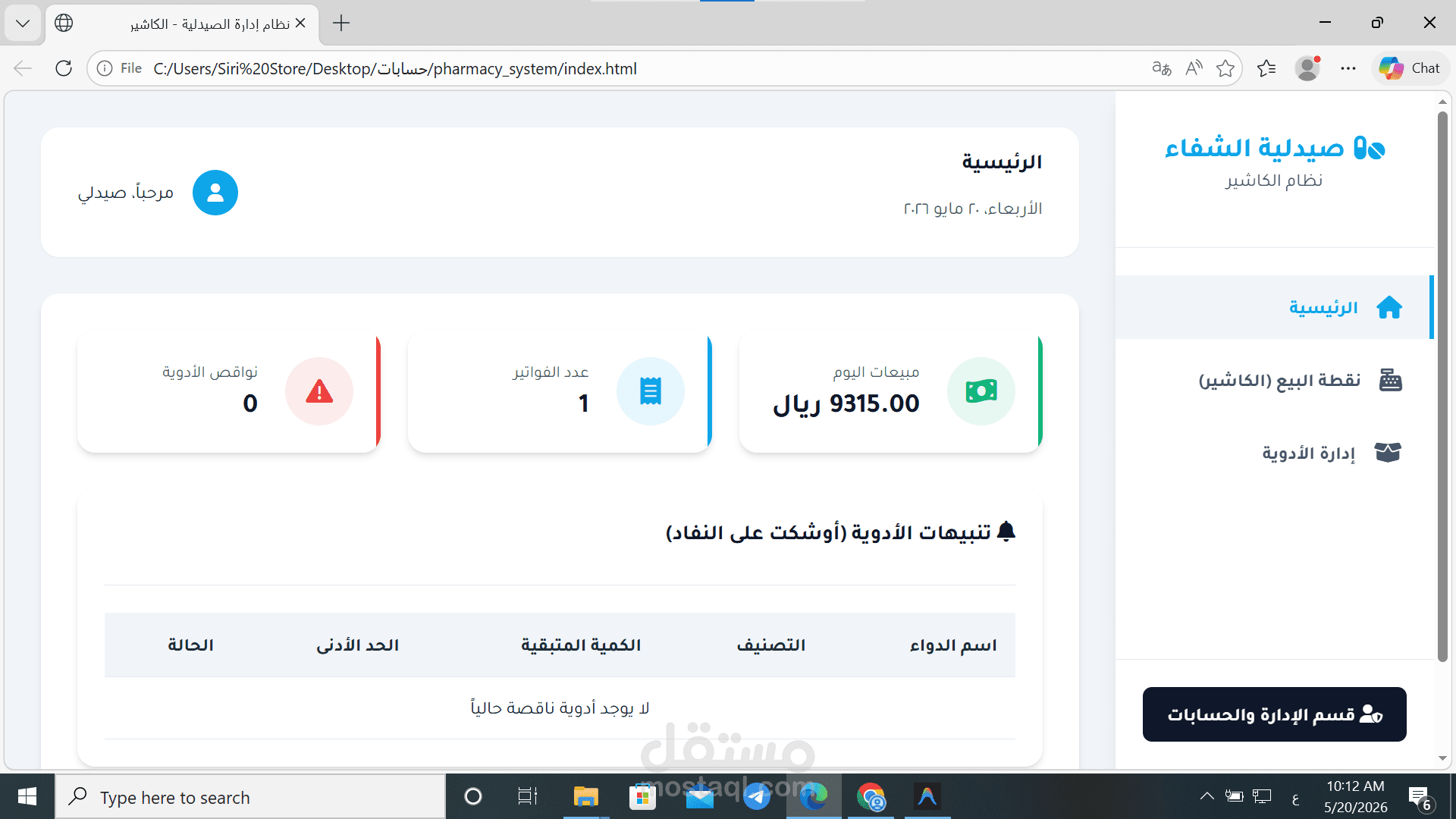
Task: Click قسم الإدارة والحسابات button
Action: click(x=1274, y=714)
